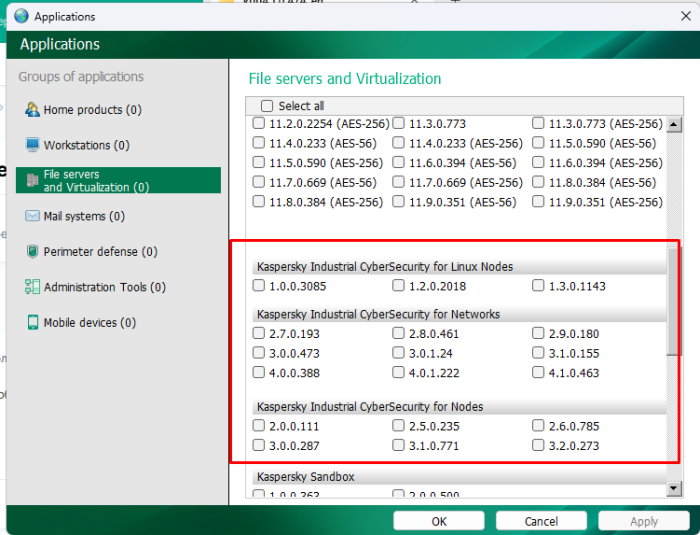The image size is (700, 535).
Task: Check 11.4.0.233 (AES-56)
Action: tap(258, 143)
